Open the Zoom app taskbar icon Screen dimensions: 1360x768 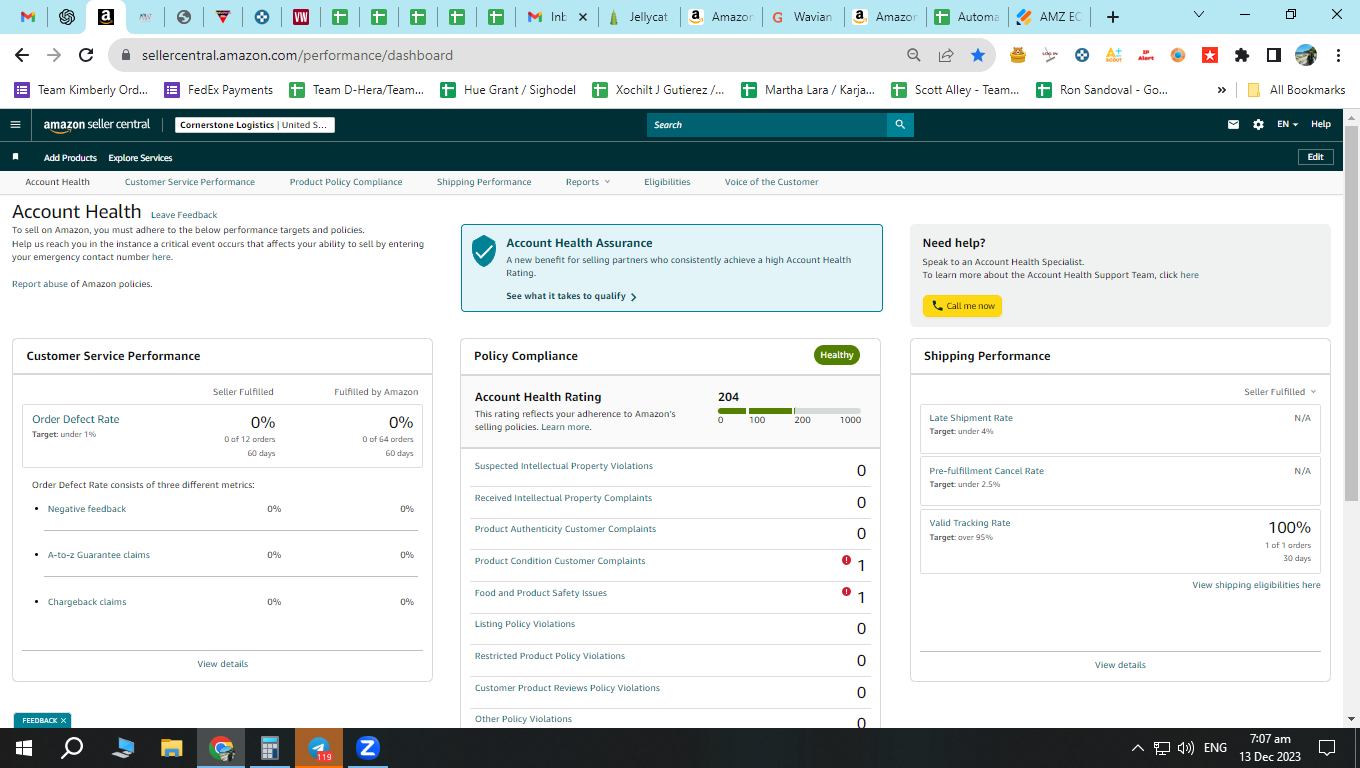[x=368, y=748]
